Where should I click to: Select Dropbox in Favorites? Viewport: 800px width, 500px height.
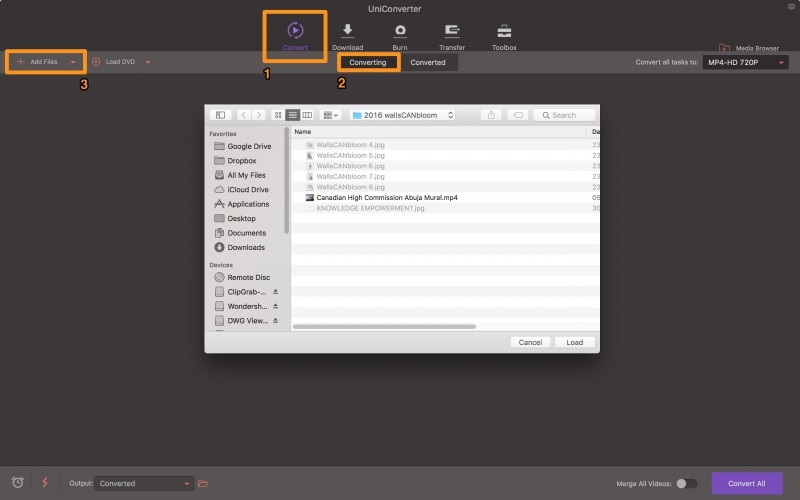pyautogui.click(x=236, y=160)
